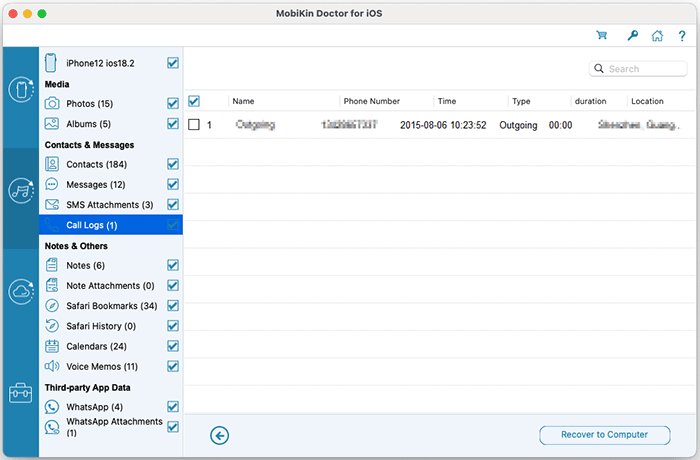Click Recover to Computer button
This screenshot has height=460, width=700.
(604, 435)
